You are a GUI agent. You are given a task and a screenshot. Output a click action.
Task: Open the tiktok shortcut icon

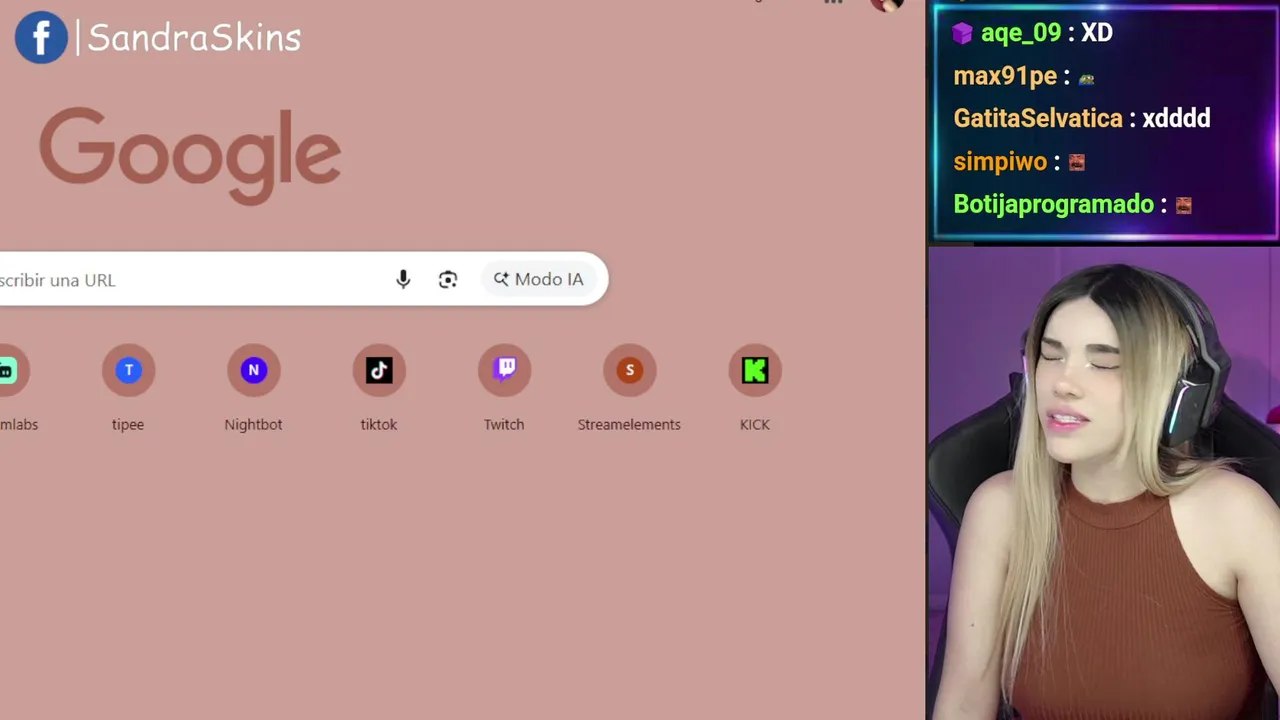(x=379, y=370)
